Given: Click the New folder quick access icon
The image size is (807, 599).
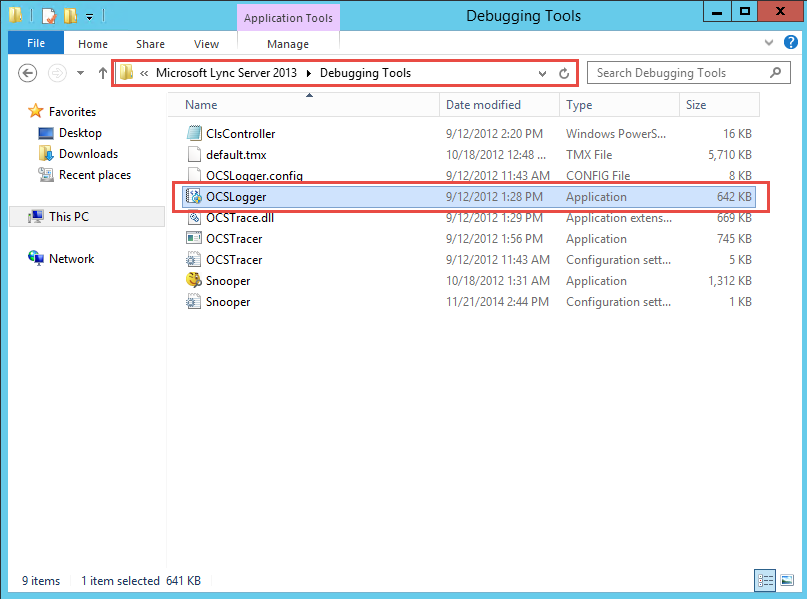Looking at the screenshot, I should click(x=71, y=16).
